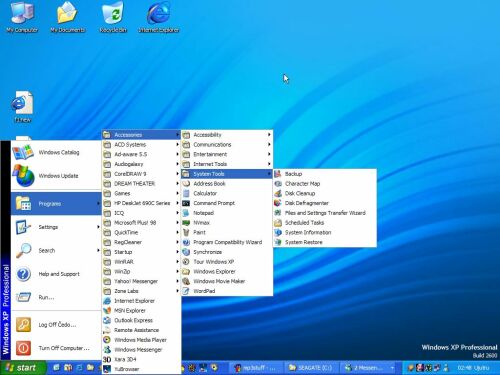500x375 pixels.
Task: Open the HP DeskJet 690C Series group
Action: [x=141, y=203]
